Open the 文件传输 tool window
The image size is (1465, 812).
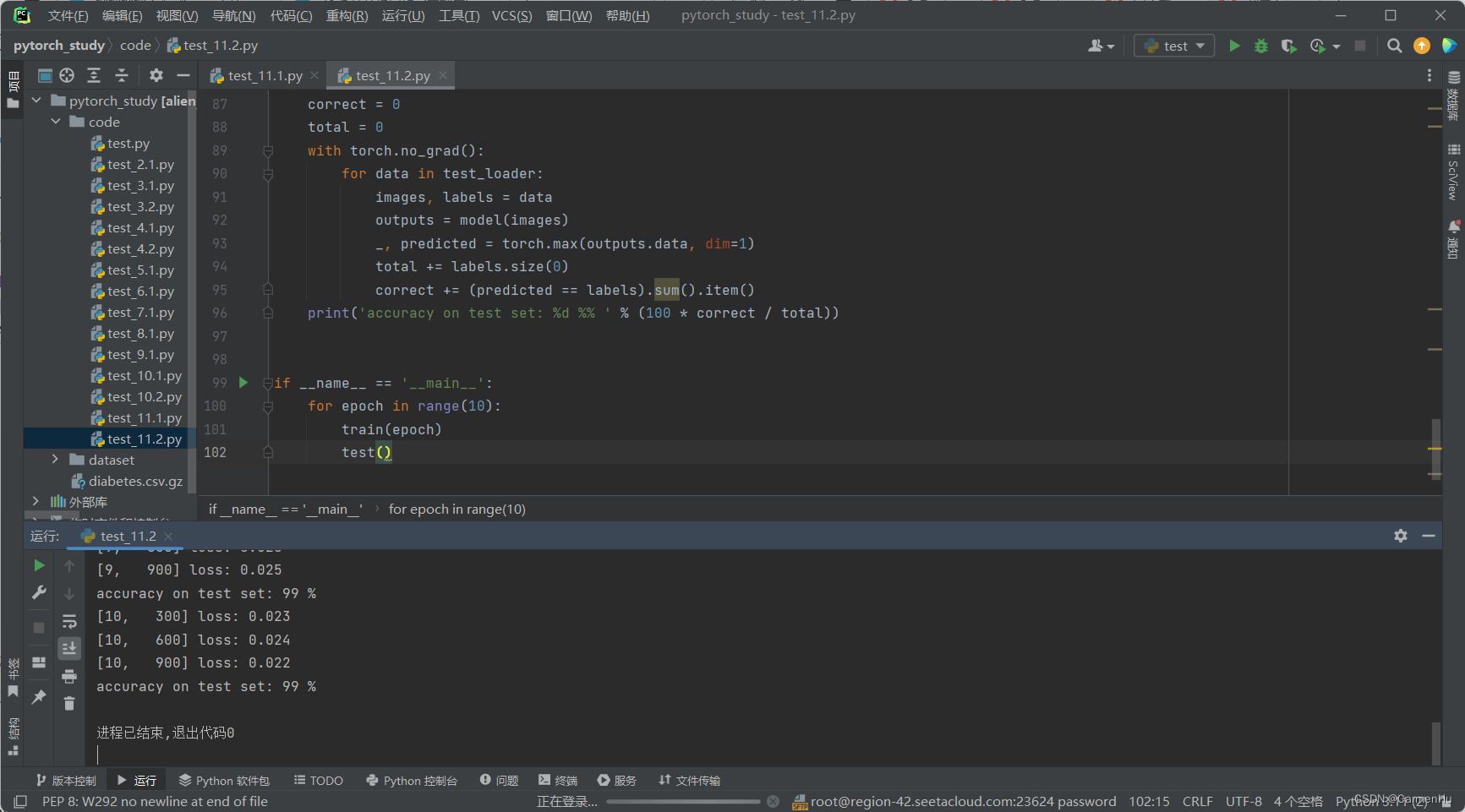point(689,780)
